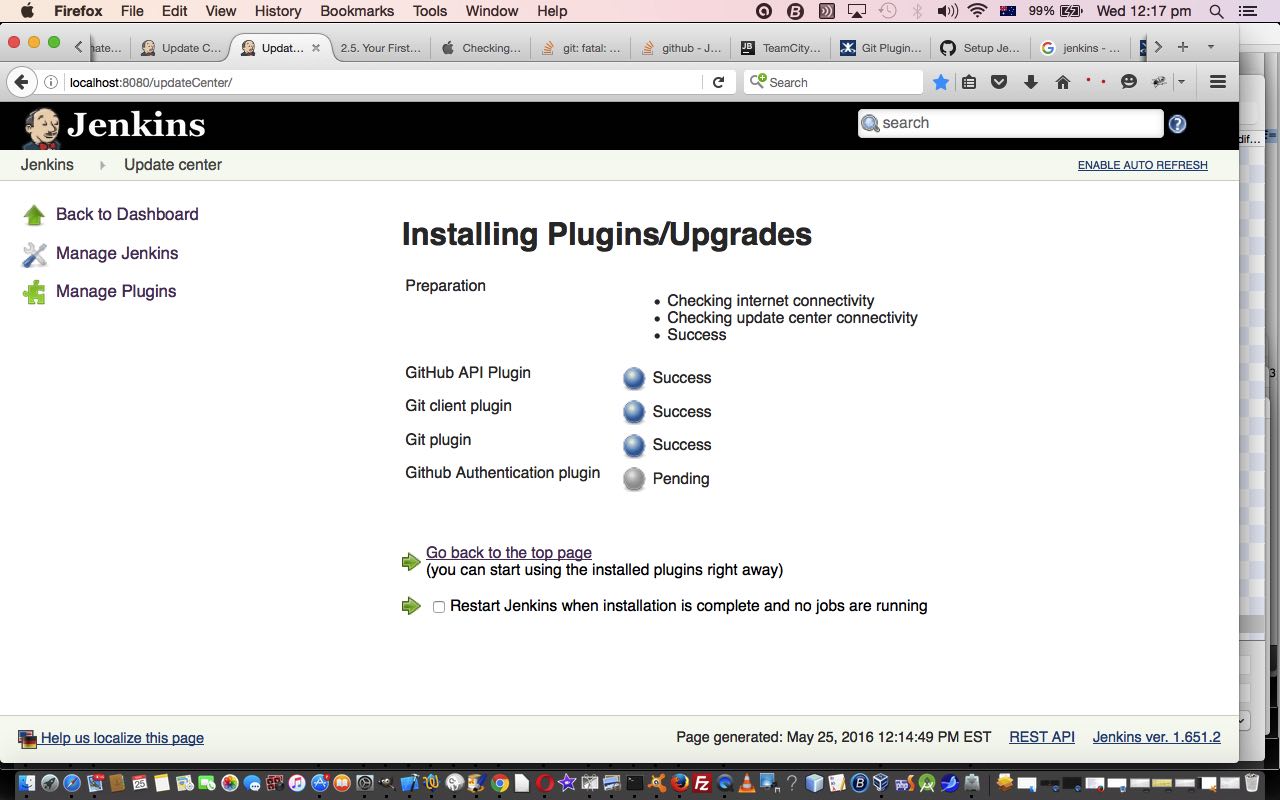The image size is (1280, 800).
Task: Click the Firefox Search box
Action: click(x=833, y=82)
